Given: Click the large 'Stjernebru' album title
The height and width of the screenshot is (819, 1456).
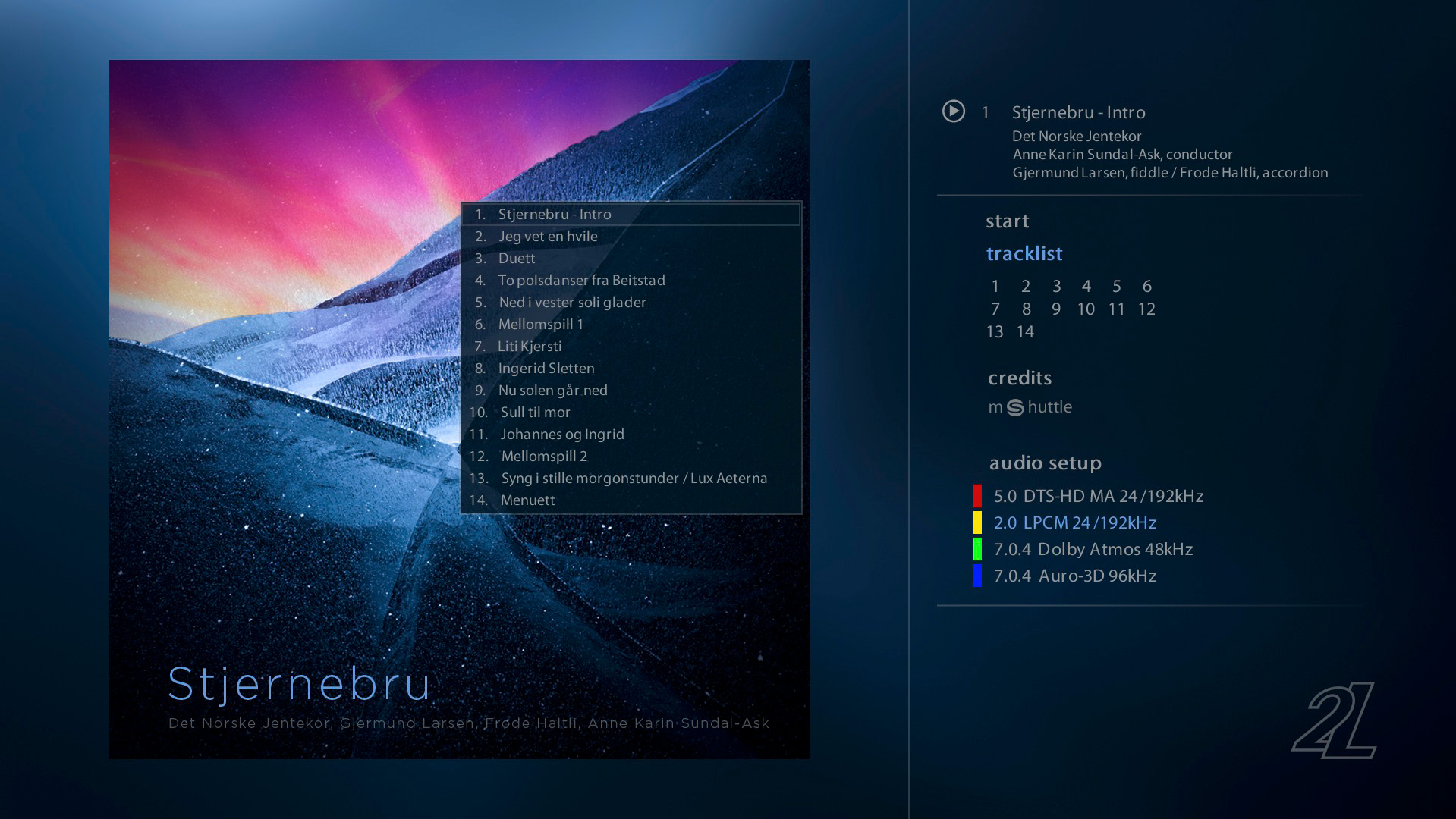Looking at the screenshot, I should coord(300,684).
